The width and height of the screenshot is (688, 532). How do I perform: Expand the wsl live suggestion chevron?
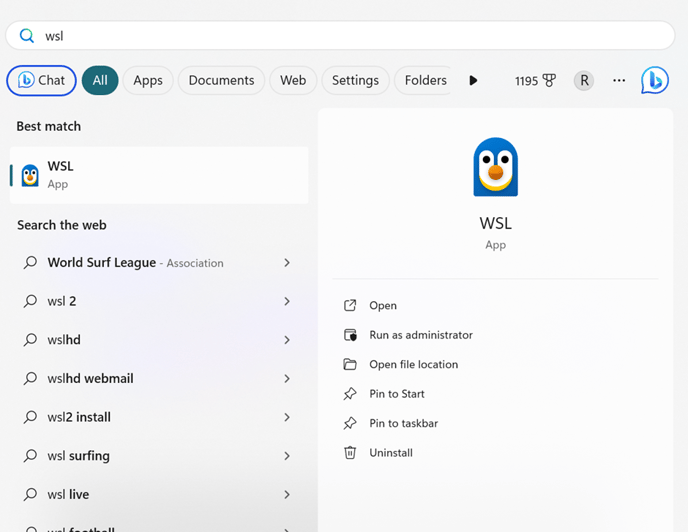coord(287,494)
